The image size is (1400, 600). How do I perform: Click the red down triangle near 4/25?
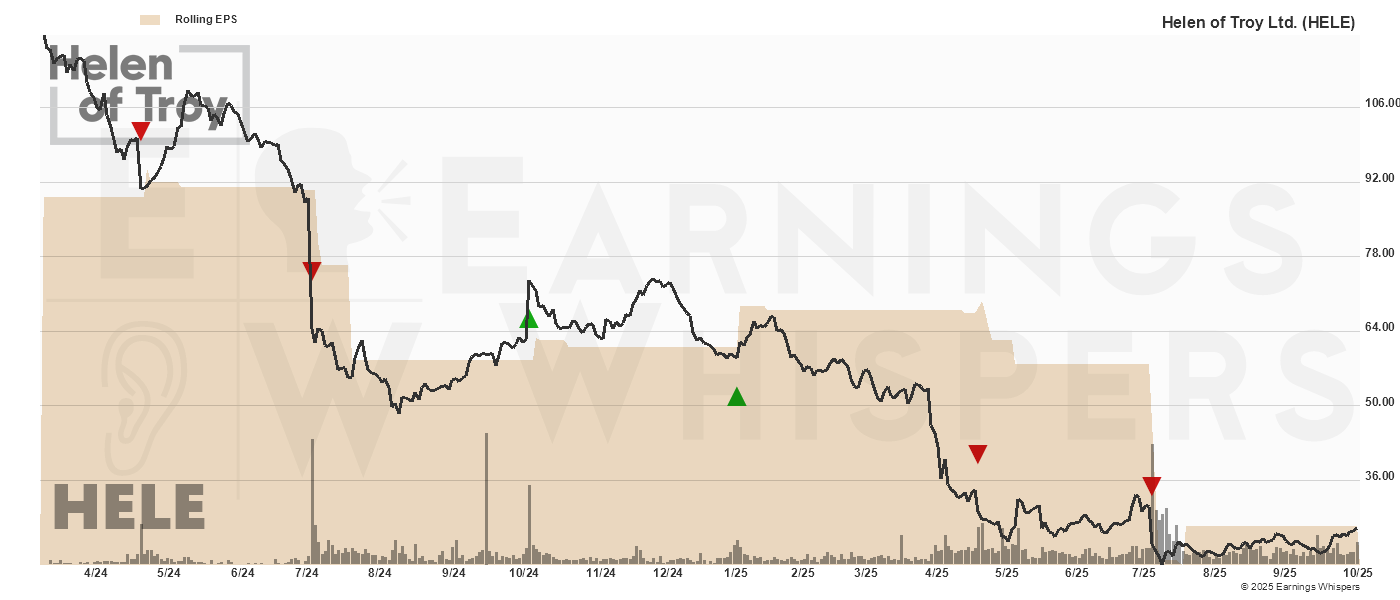point(978,454)
